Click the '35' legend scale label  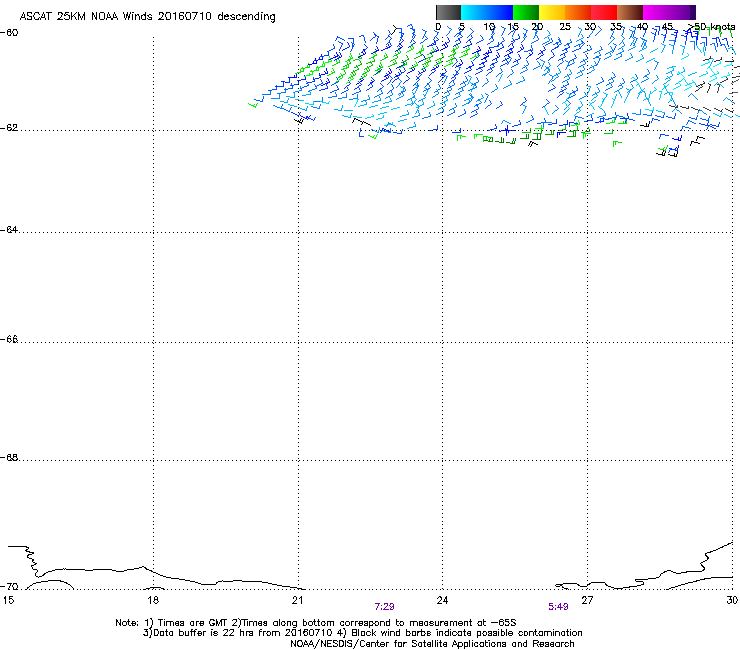coord(616,27)
